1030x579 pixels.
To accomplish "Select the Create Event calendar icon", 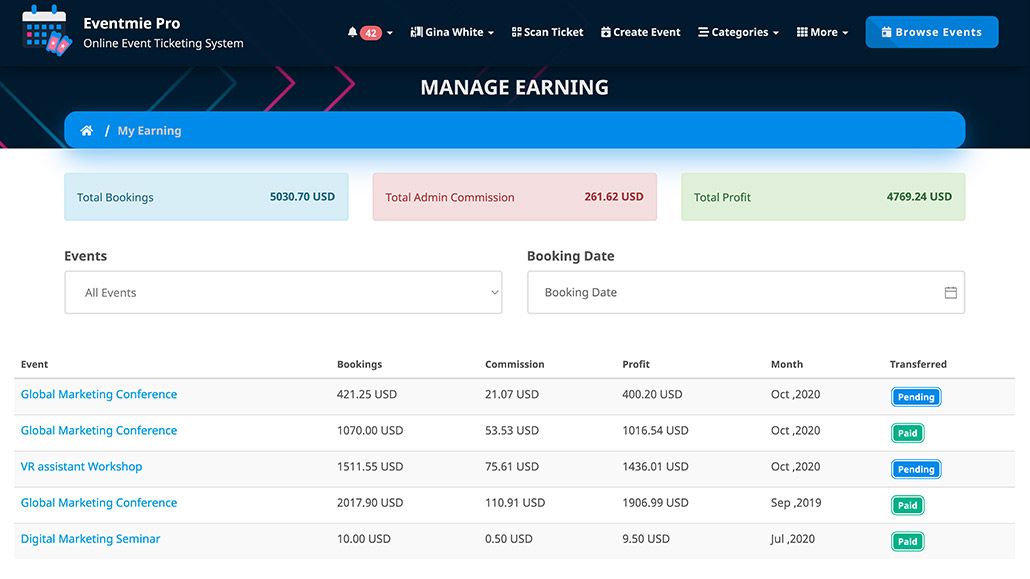I will coord(605,31).
